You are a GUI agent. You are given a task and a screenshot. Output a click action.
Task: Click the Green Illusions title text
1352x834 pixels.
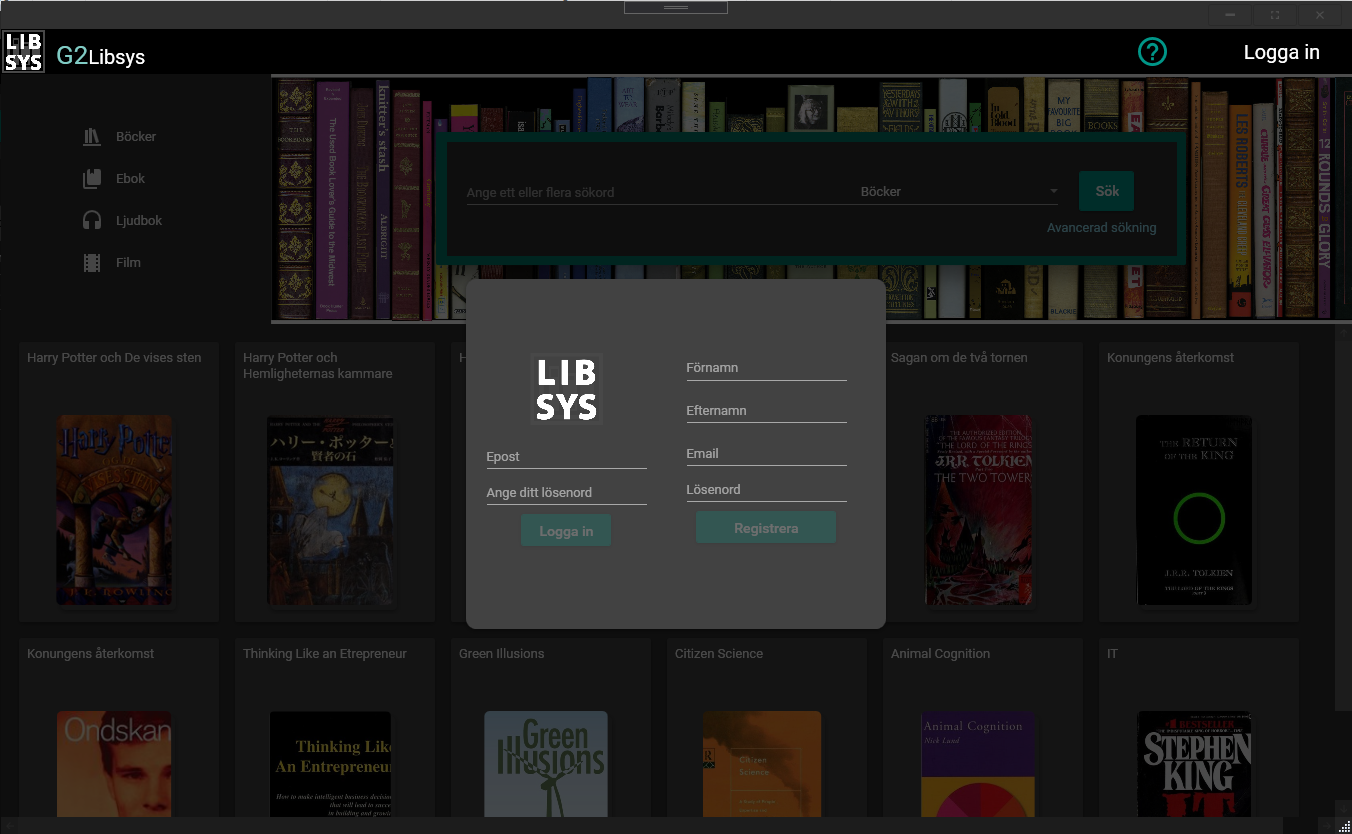[x=501, y=654]
